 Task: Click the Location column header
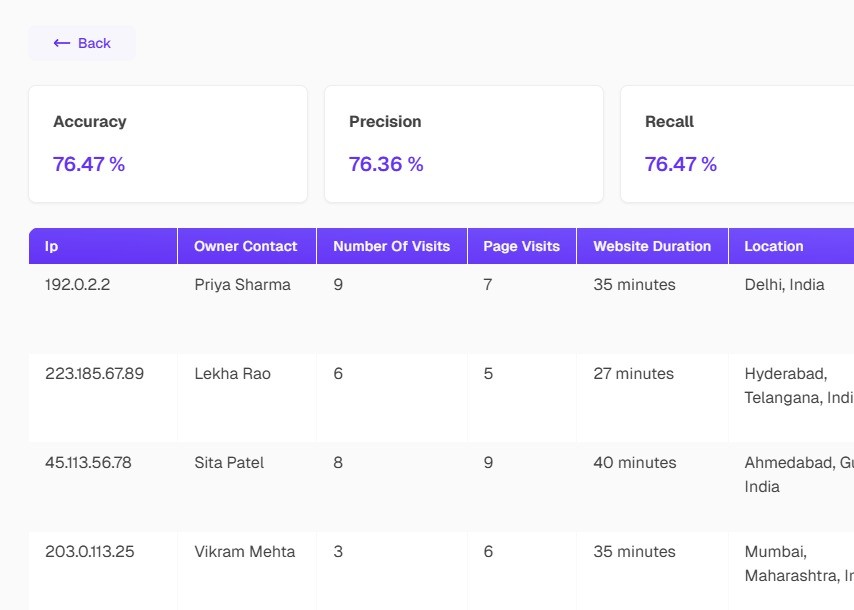pyautogui.click(x=791, y=246)
